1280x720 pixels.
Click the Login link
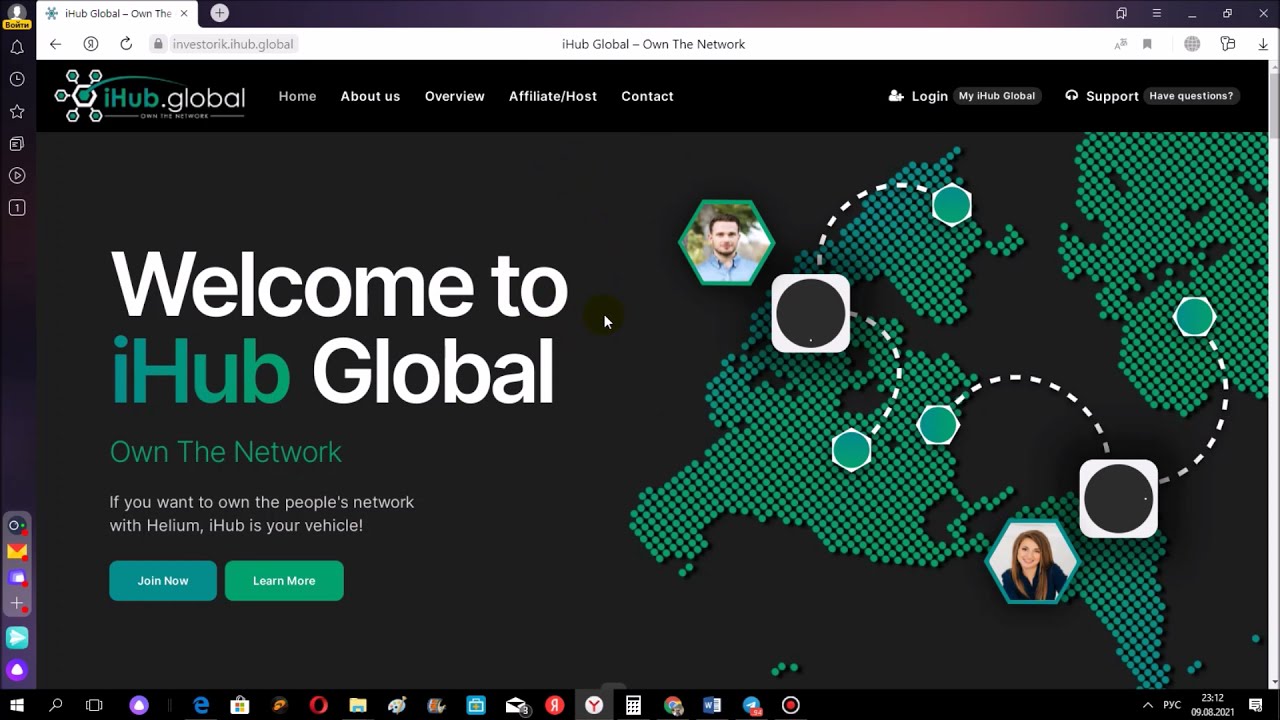tap(918, 96)
